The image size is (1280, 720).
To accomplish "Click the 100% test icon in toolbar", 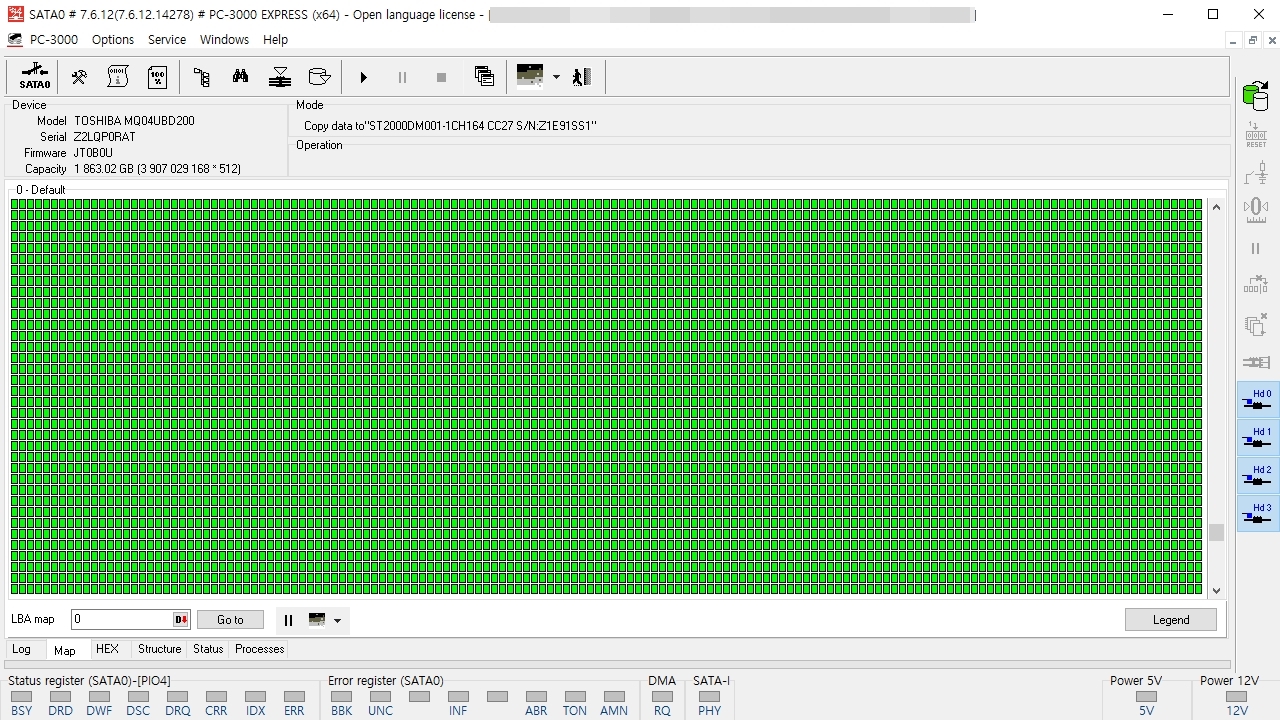I will click(x=158, y=77).
